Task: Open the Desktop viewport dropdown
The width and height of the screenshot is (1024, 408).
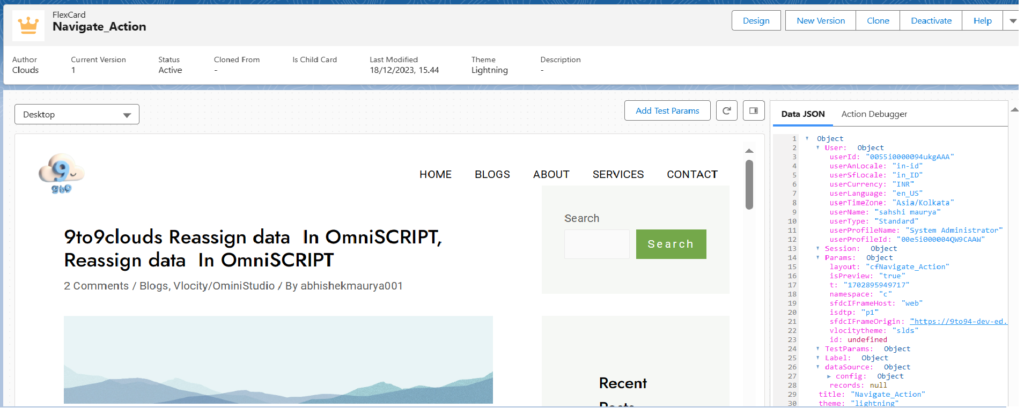Action: point(77,114)
